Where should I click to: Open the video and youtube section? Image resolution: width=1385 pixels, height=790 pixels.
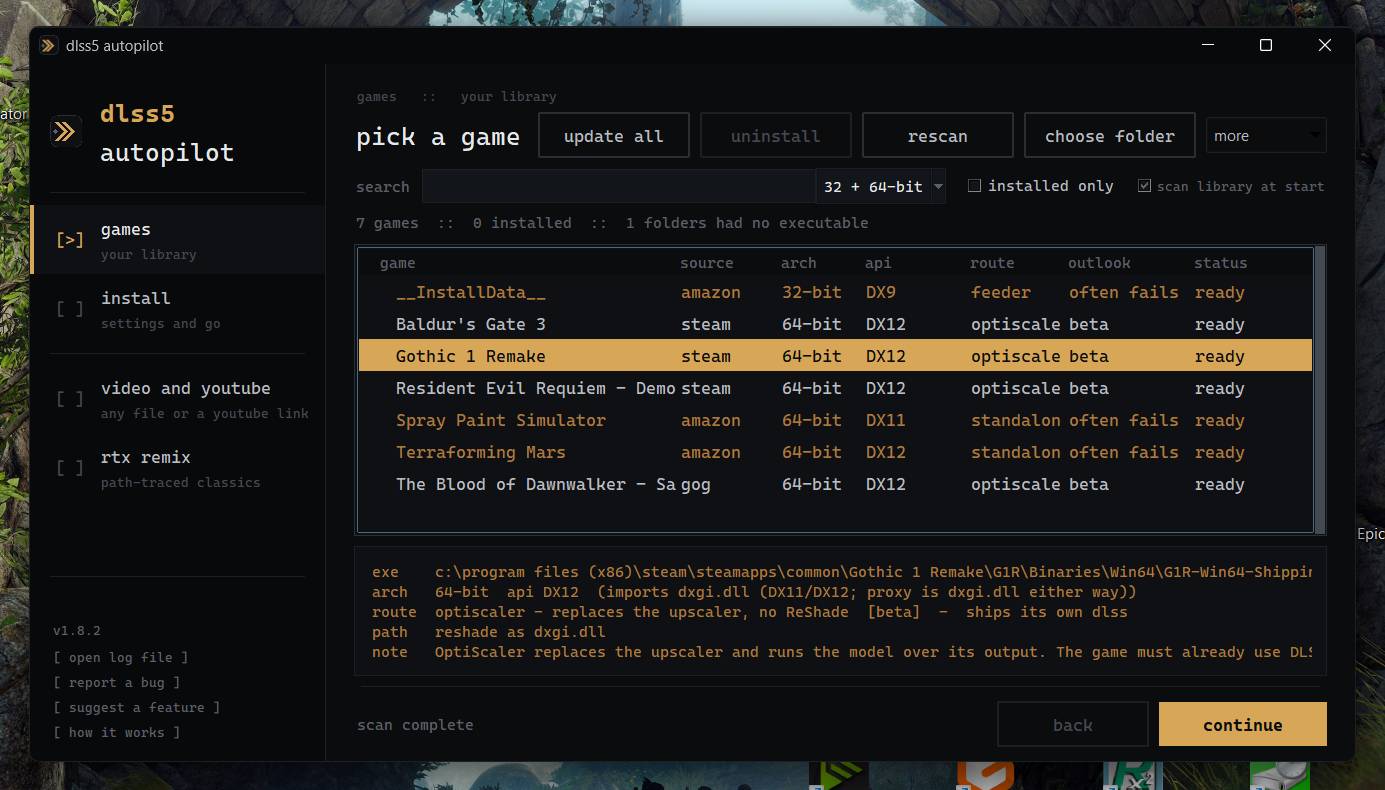click(x=178, y=399)
